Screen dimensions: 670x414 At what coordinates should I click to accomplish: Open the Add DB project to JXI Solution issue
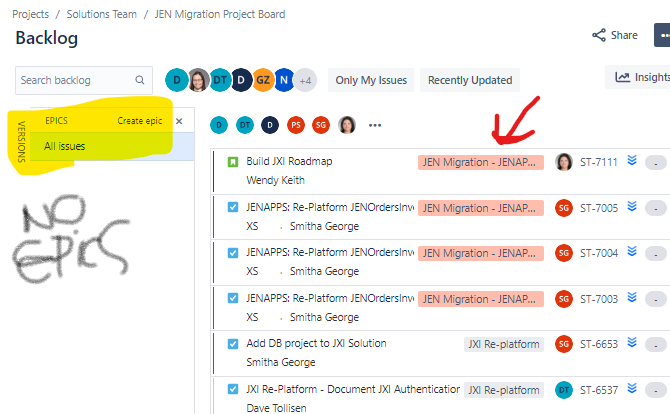pos(316,344)
